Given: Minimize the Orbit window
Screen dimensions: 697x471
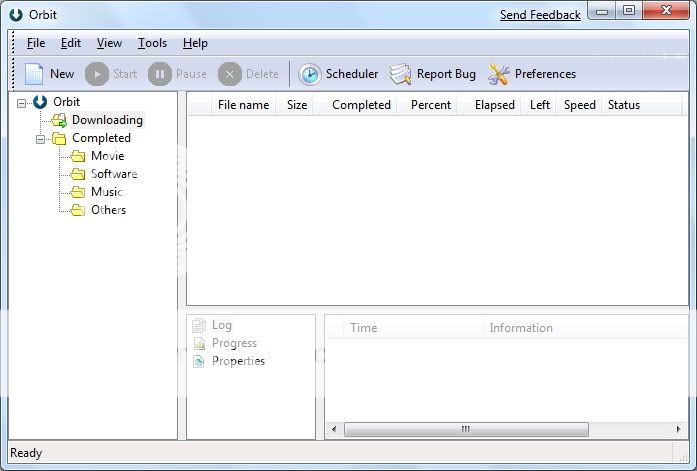Looking at the screenshot, I should [x=602, y=11].
